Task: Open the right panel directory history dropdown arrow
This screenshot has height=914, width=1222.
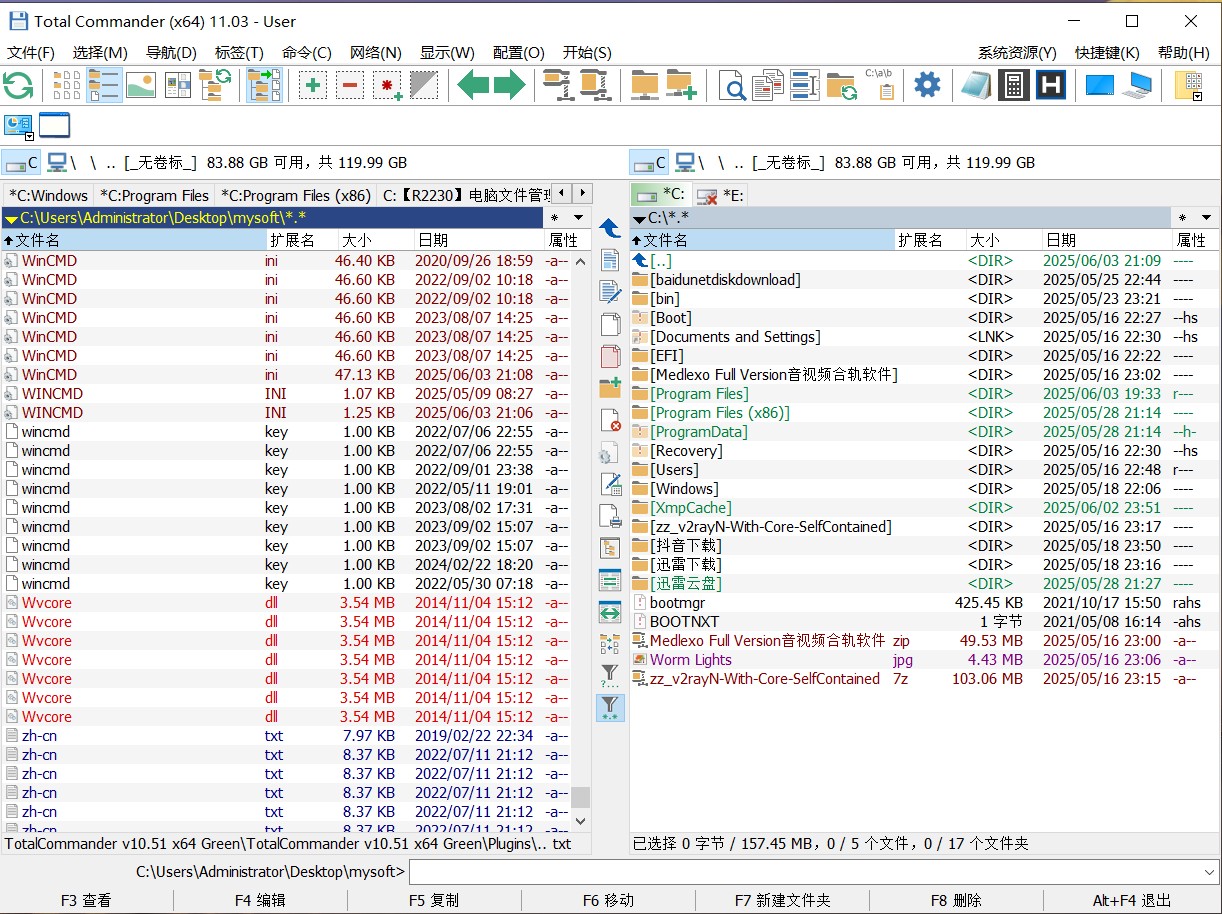Action: pyautogui.click(x=1206, y=217)
